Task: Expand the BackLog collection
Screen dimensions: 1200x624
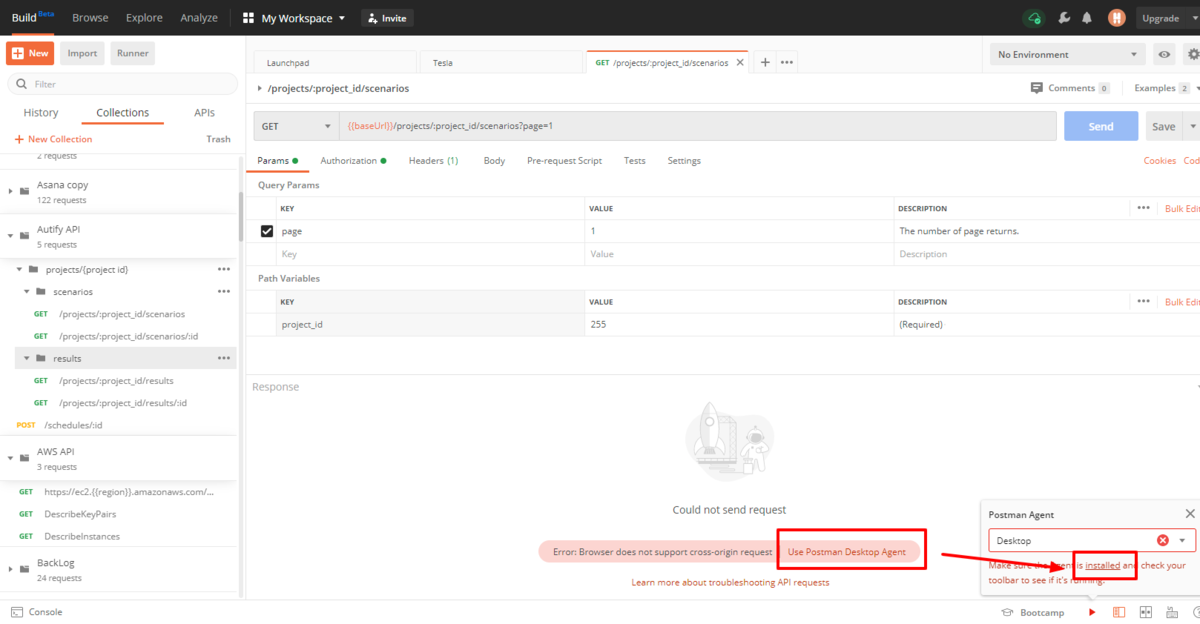Action: (11, 569)
